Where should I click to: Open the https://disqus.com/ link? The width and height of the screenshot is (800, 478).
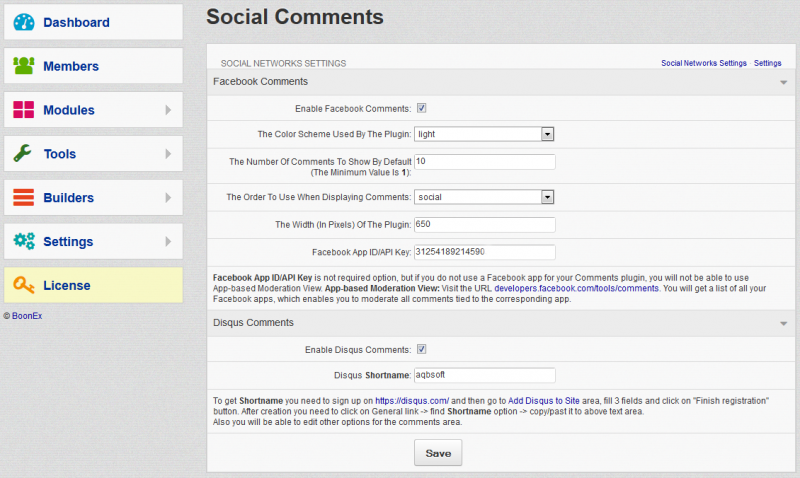pyautogui.click(x=412, y=401)
